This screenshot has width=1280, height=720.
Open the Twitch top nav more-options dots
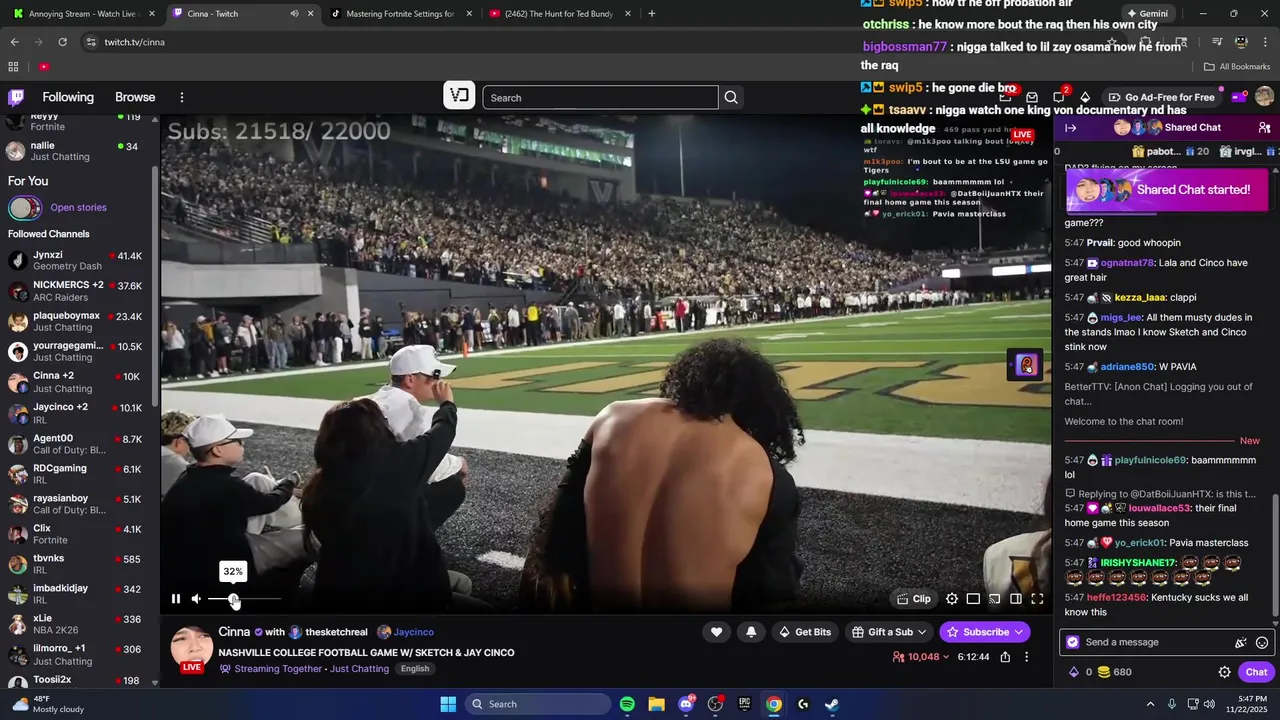[x=182, y=97]
